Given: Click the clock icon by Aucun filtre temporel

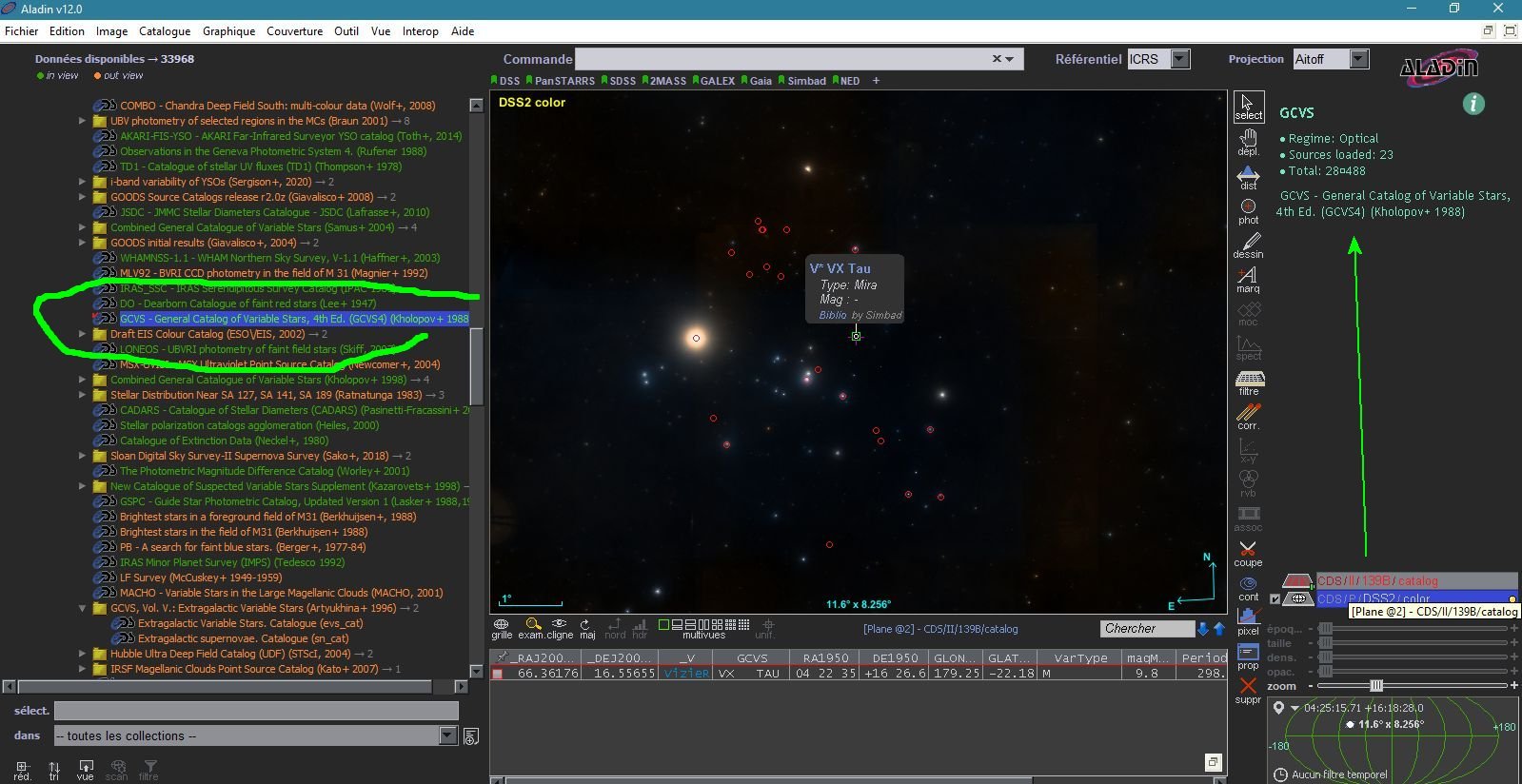Looking at the screenshot, I should coord(1281,774).
